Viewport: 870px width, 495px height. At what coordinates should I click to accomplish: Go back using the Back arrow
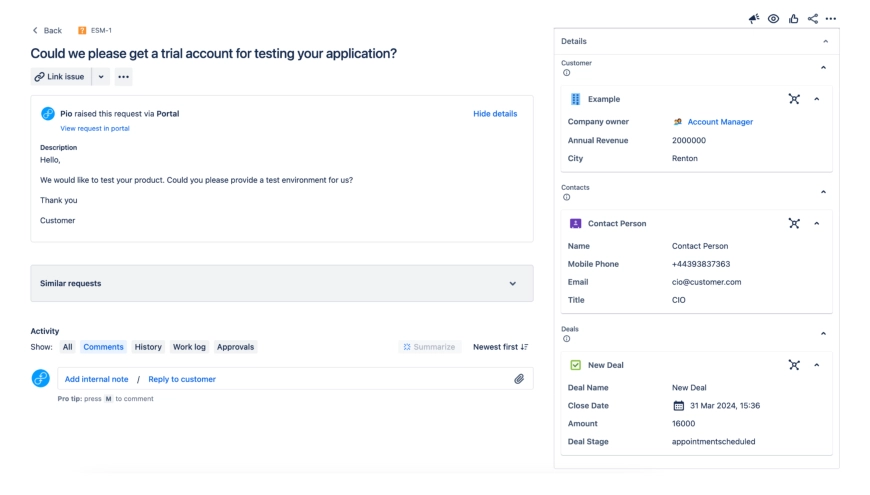pyautogui.click(x=47, y=31)
